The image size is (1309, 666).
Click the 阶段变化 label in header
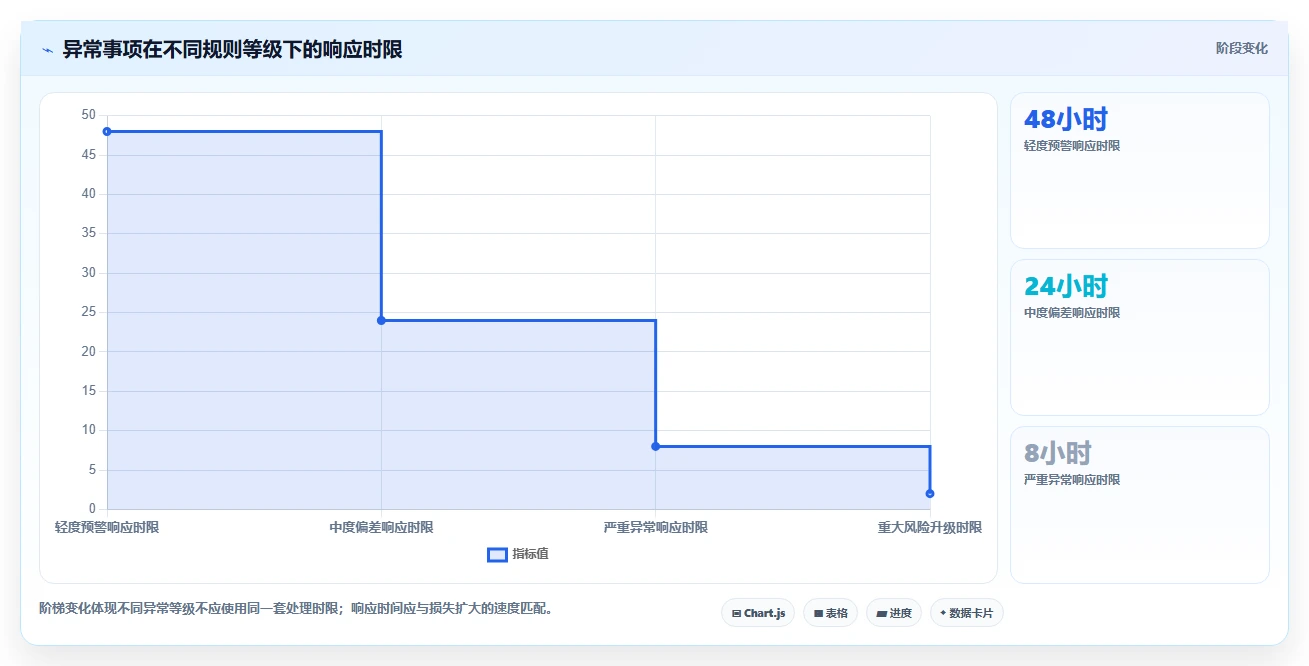click(1241, 48)
